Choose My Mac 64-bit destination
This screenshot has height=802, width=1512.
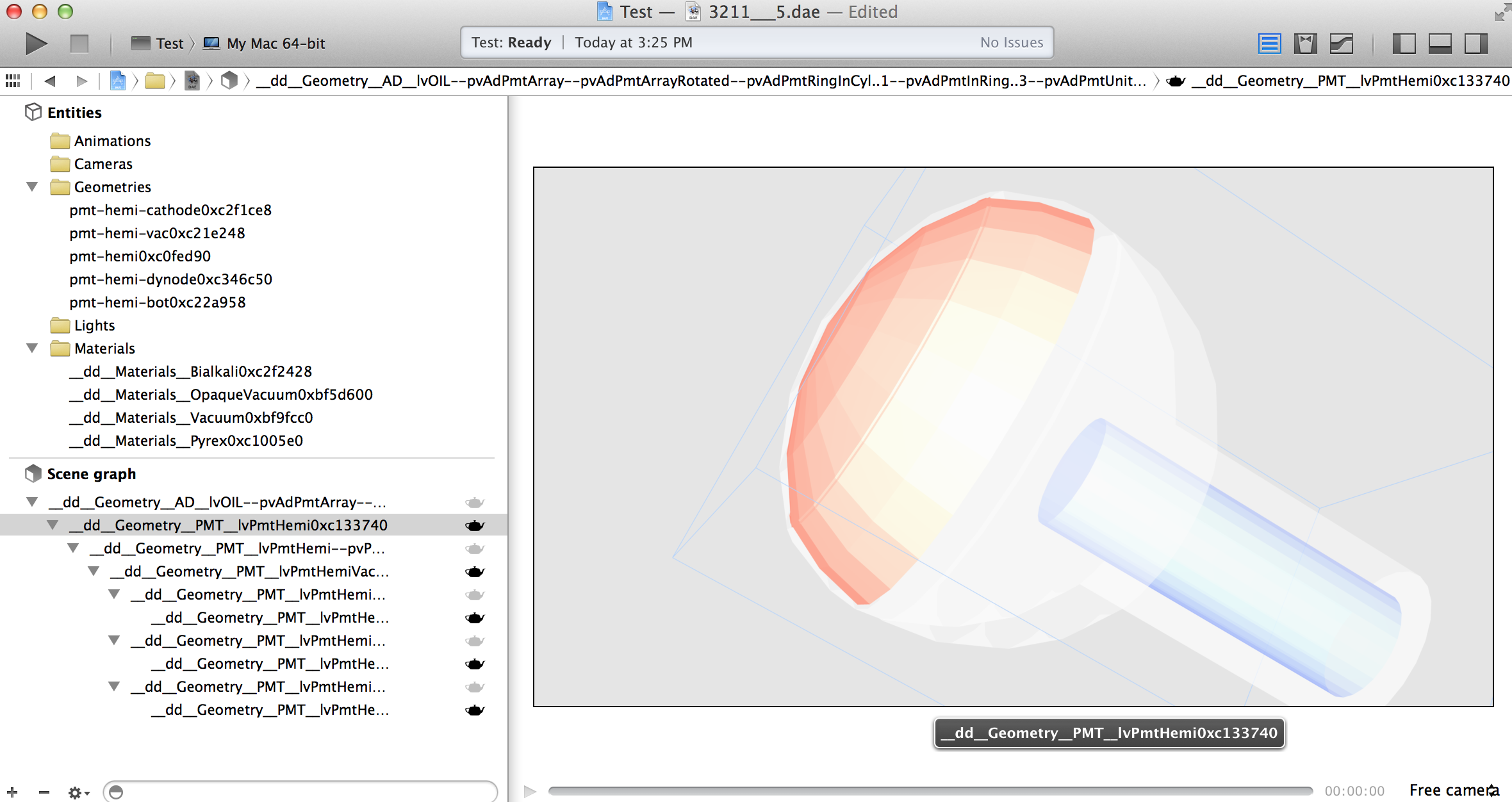(264, 44)
